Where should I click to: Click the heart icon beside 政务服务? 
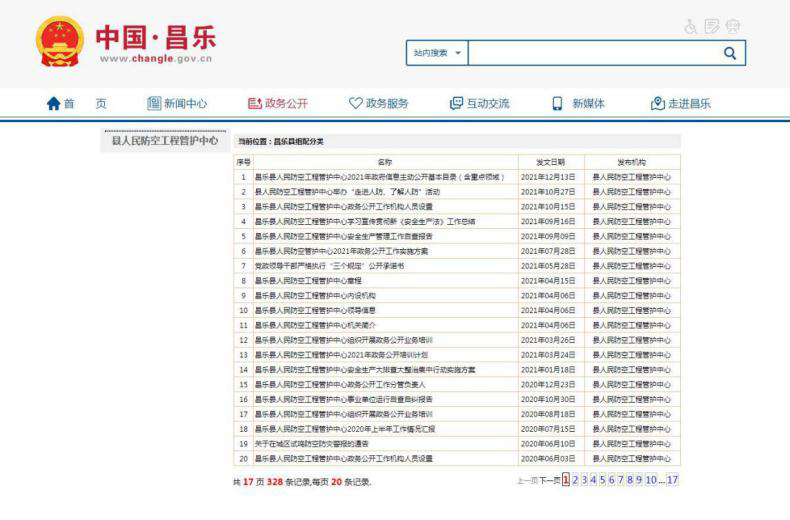pyautogui.click(x=355, y=104)
